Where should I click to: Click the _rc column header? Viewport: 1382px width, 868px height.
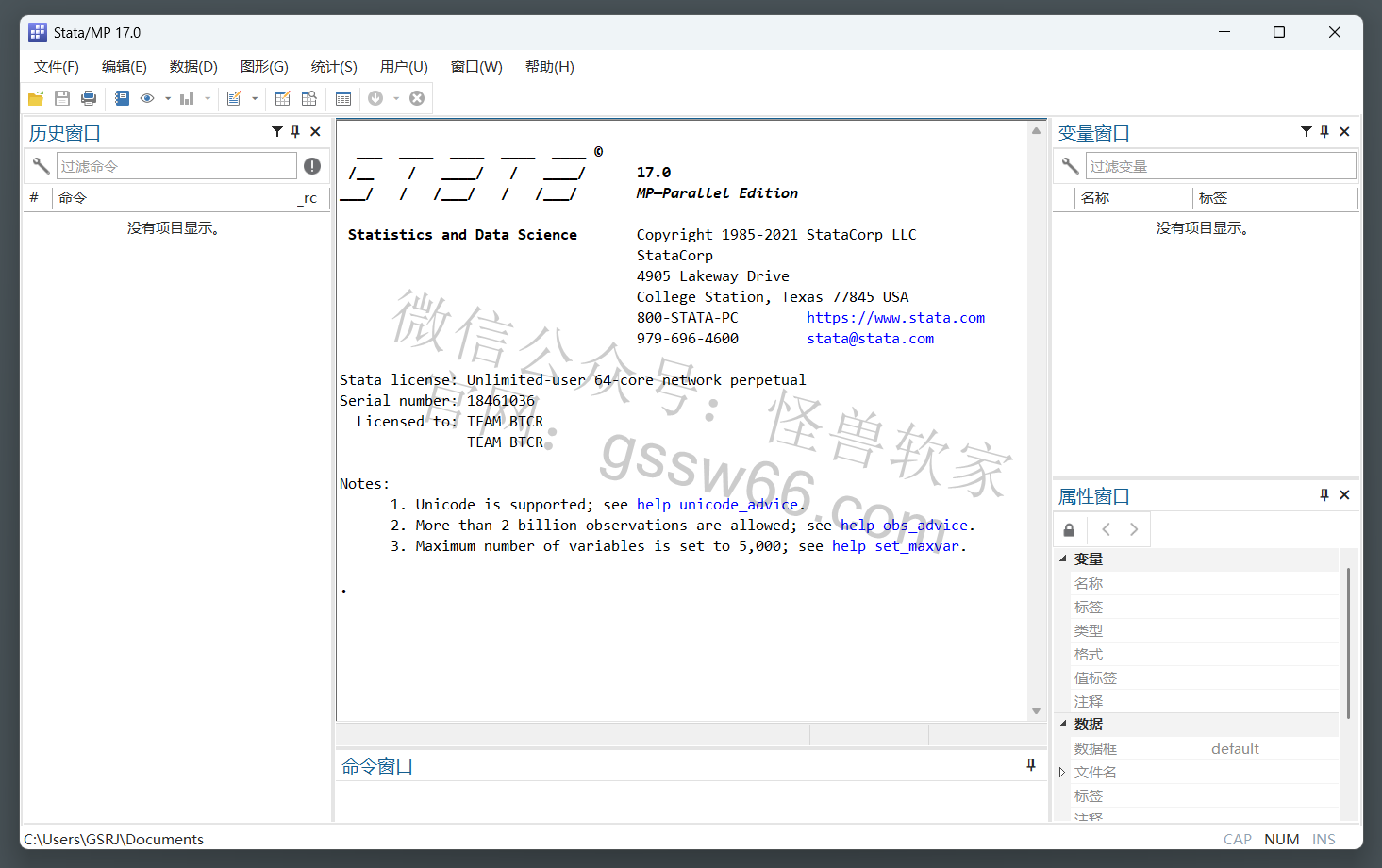coord(309,198)
